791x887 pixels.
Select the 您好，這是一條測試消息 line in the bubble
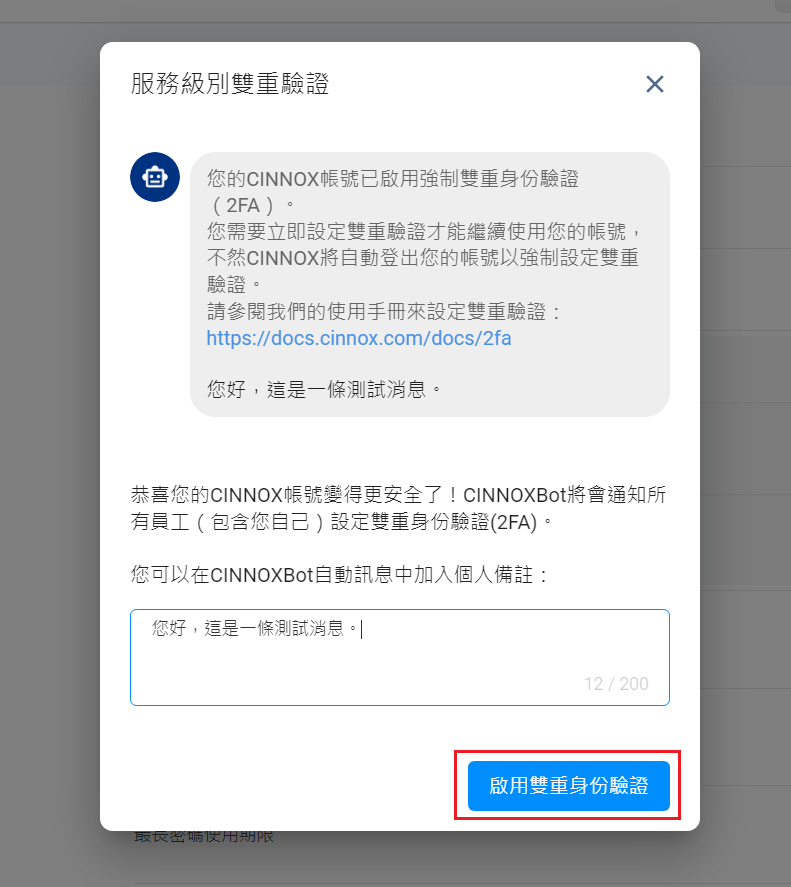click(x=324, y=389)
